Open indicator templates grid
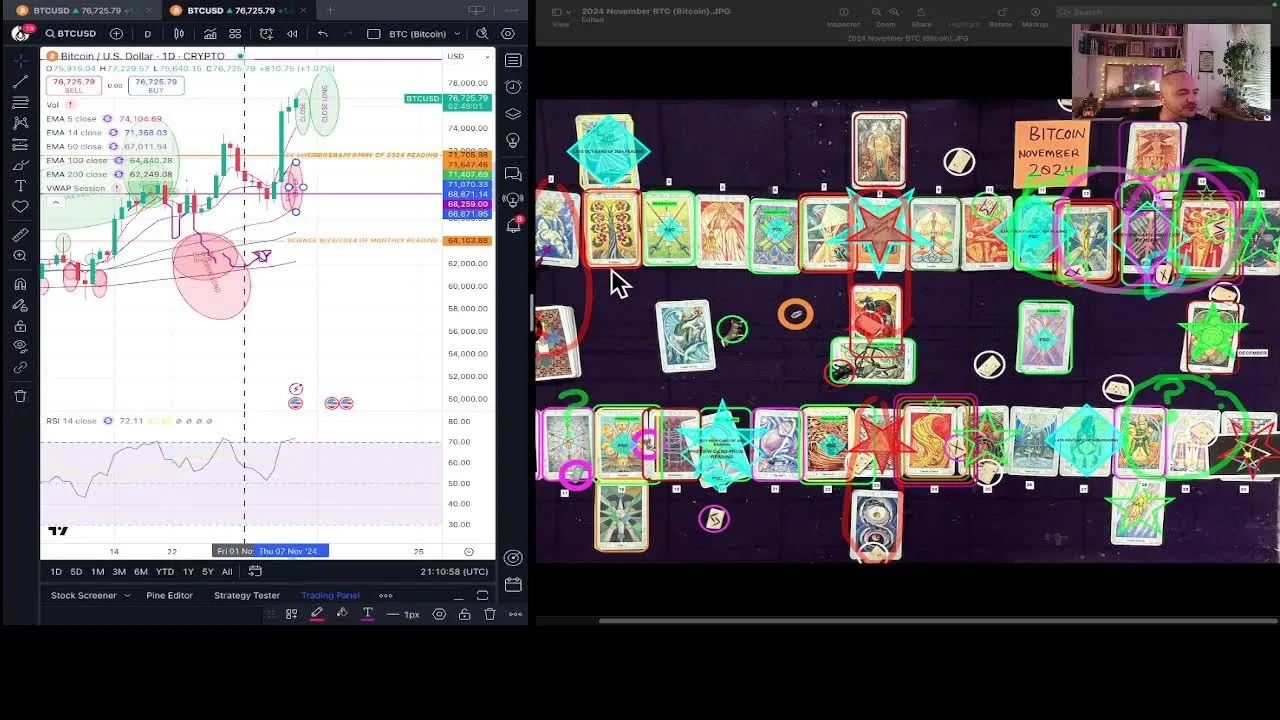The height and width of the screenshot is (720, 1280). point(236,34)
